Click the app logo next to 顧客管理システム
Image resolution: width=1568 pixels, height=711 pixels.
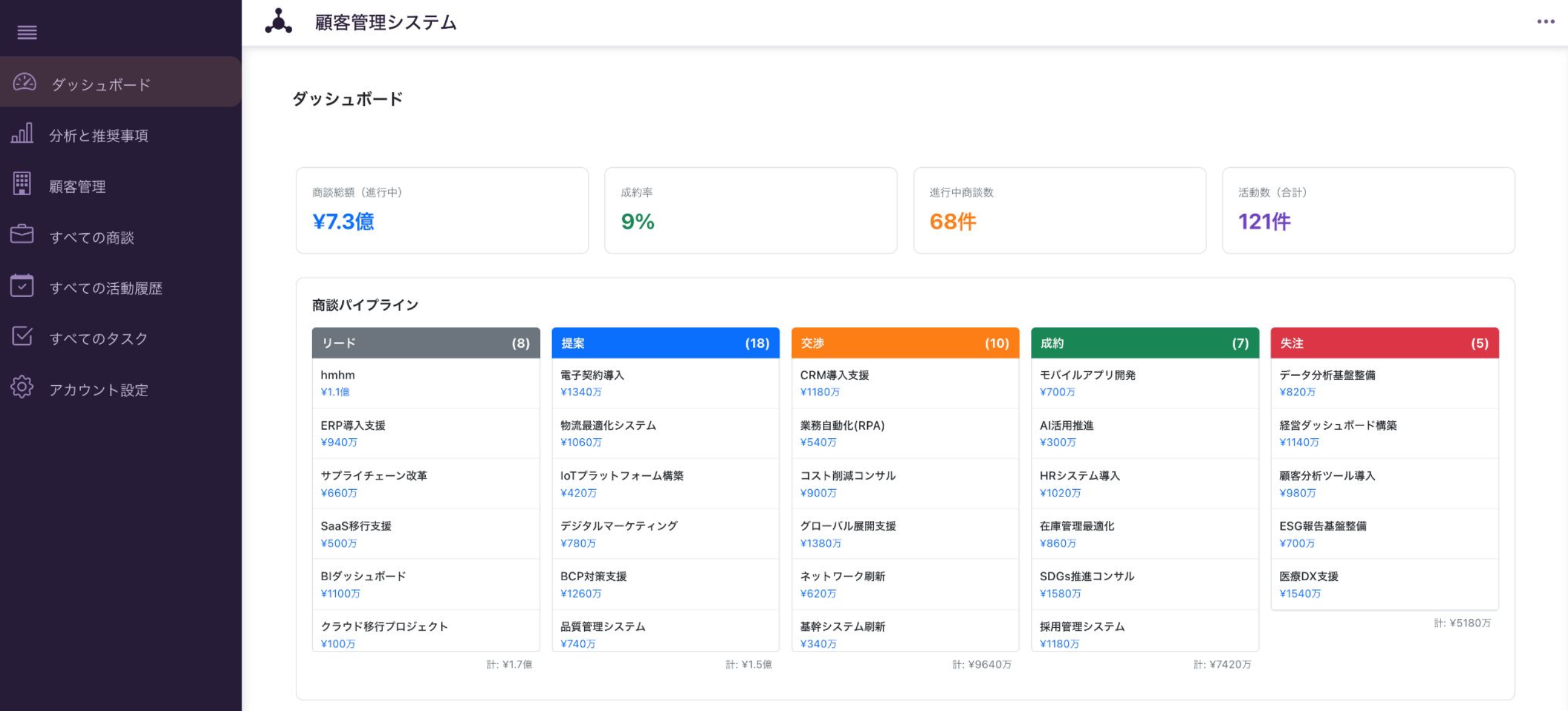pyautogui.click(x=278, y=21)
